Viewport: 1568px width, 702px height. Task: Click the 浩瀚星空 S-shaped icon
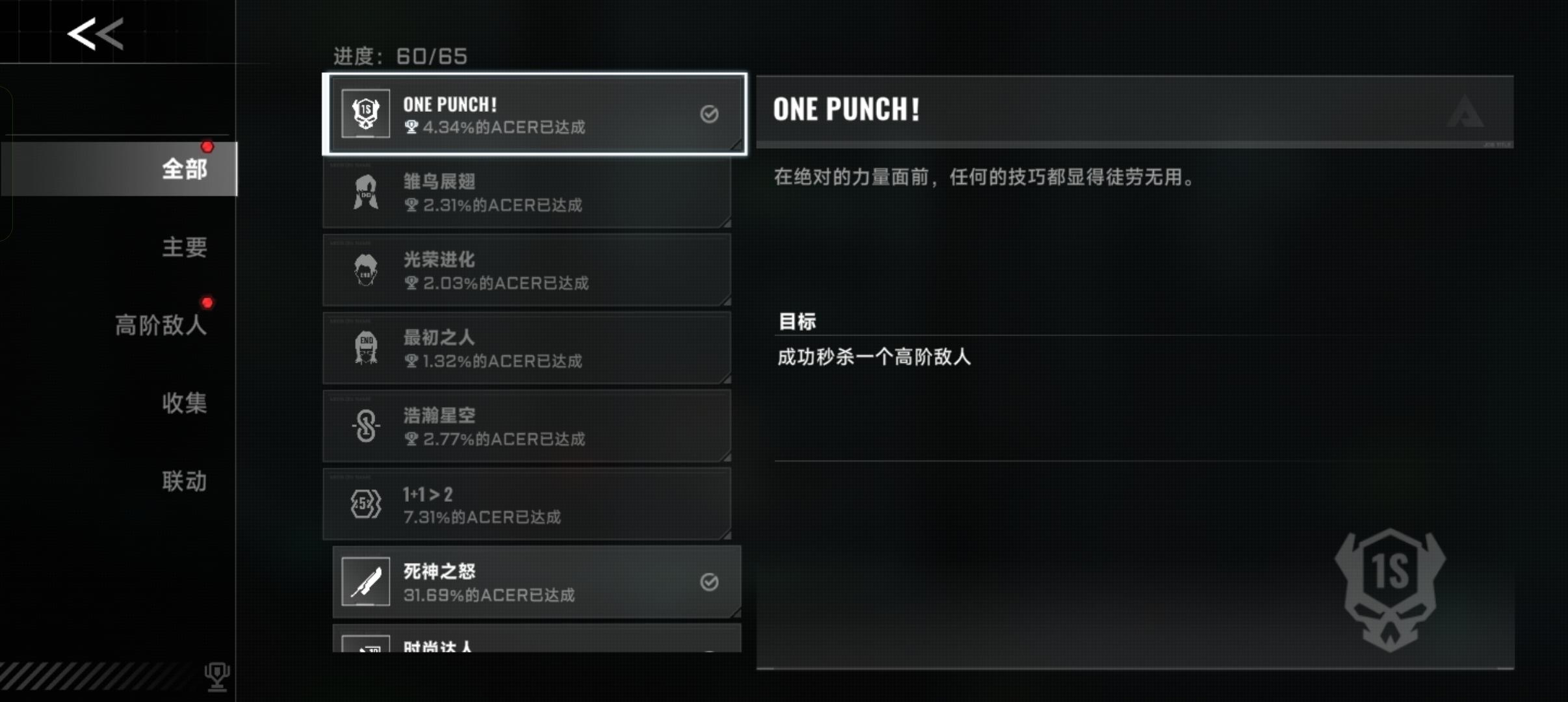(366, 426)
